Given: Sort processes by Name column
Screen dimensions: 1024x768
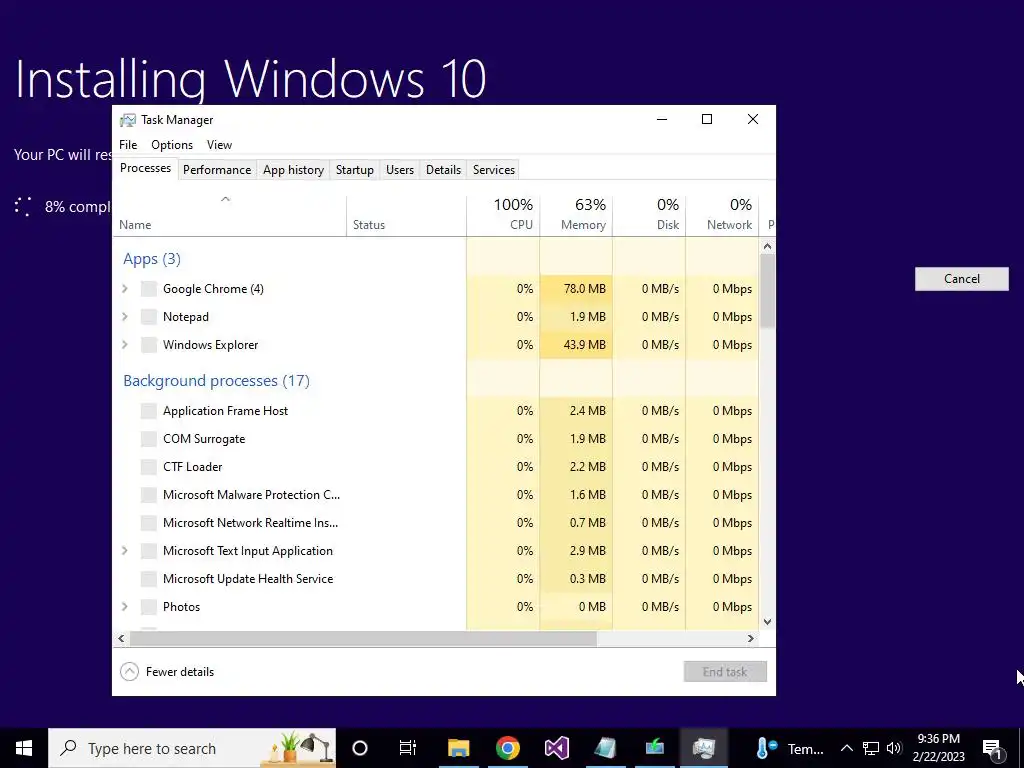Looking at the screenshot, I should click(229, 215).
